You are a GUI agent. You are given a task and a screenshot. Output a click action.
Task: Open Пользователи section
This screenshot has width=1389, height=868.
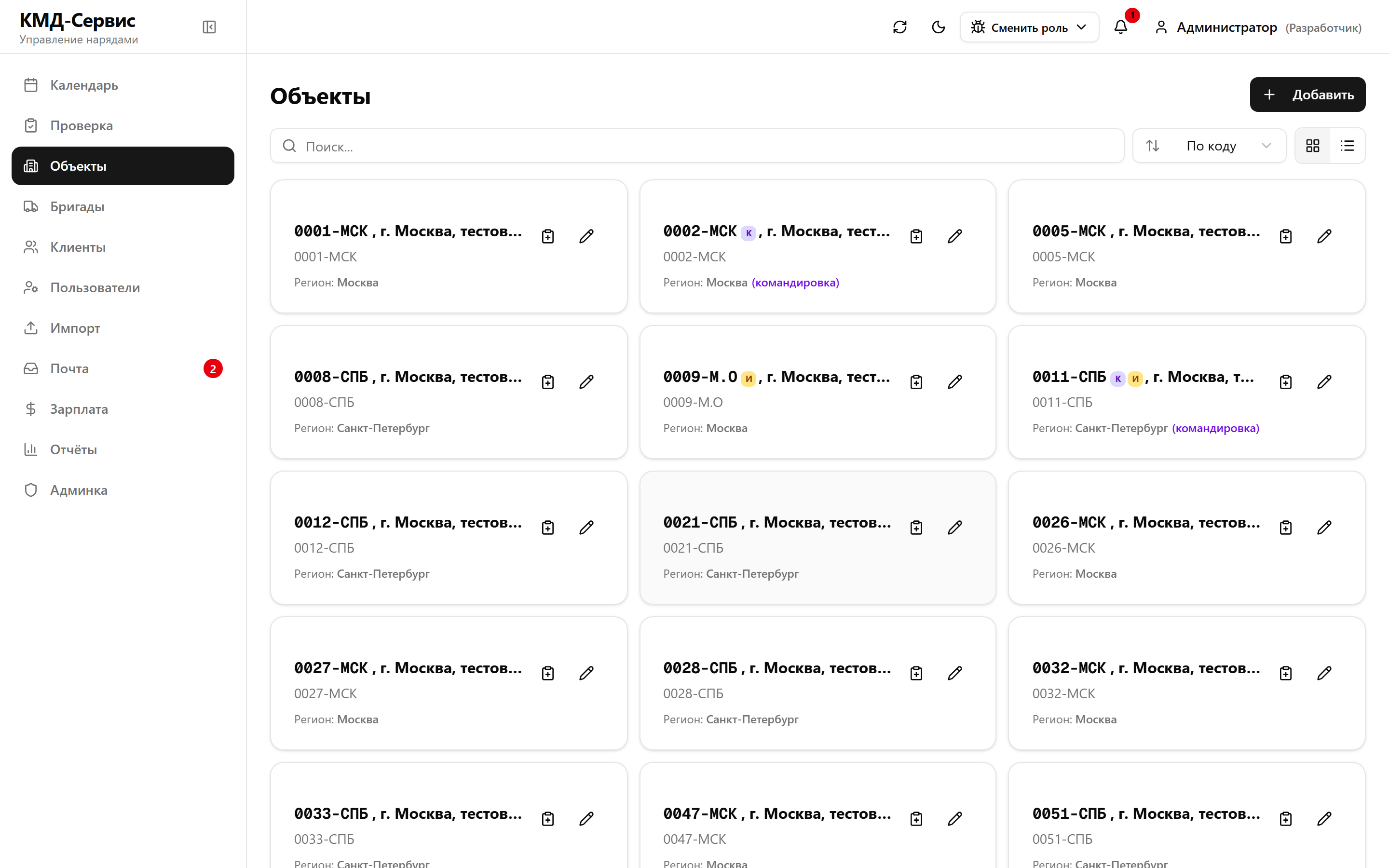coord(123,287)
